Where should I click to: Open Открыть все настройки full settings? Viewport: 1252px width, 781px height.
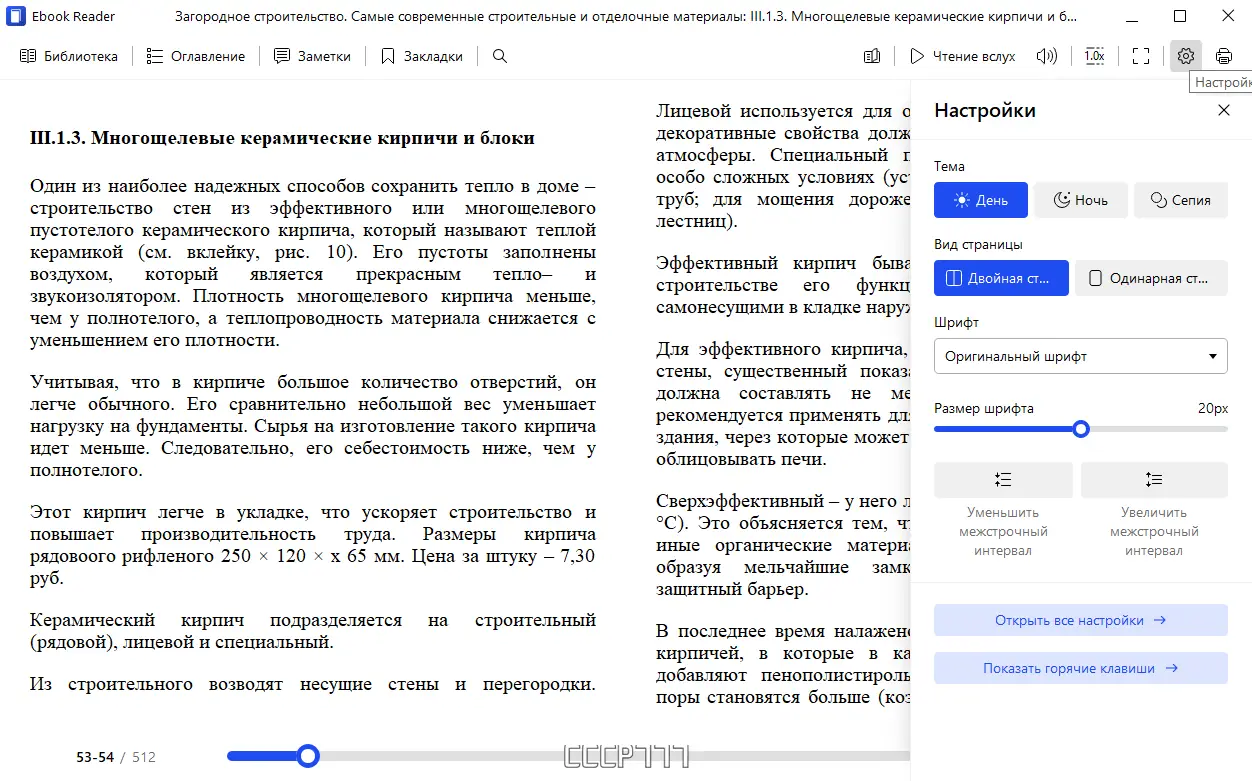pos(1080,620)
